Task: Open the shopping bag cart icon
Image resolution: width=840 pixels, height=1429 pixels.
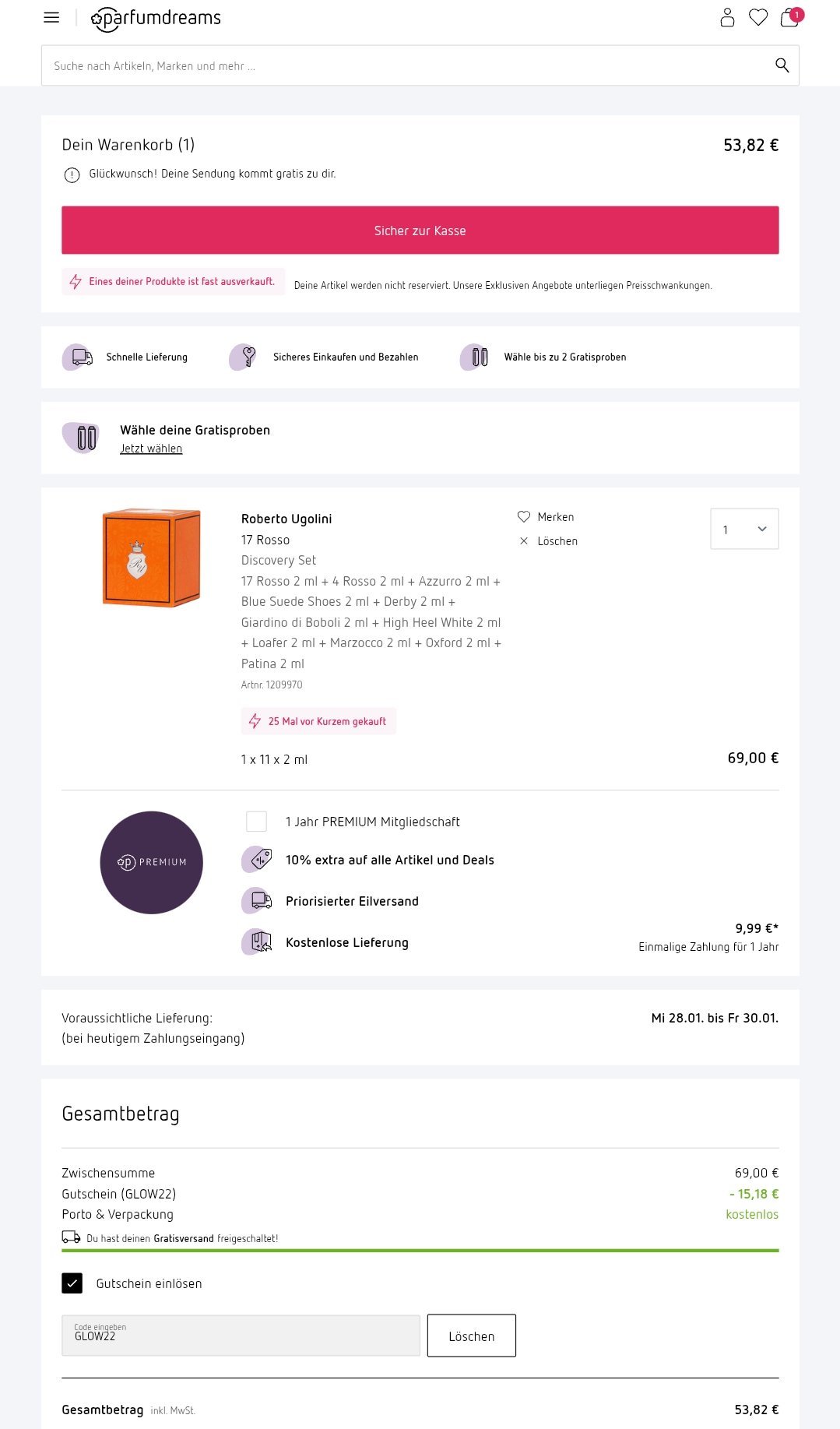Action: (789, 17)
